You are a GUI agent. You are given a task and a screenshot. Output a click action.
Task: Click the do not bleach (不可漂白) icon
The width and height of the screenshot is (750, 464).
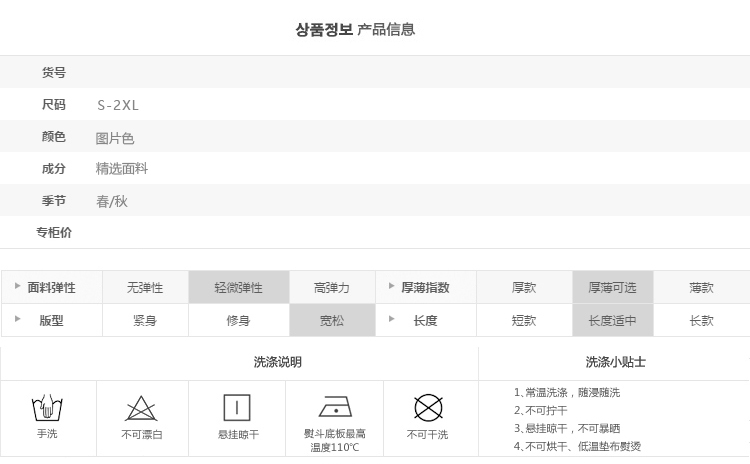(141, 408)
